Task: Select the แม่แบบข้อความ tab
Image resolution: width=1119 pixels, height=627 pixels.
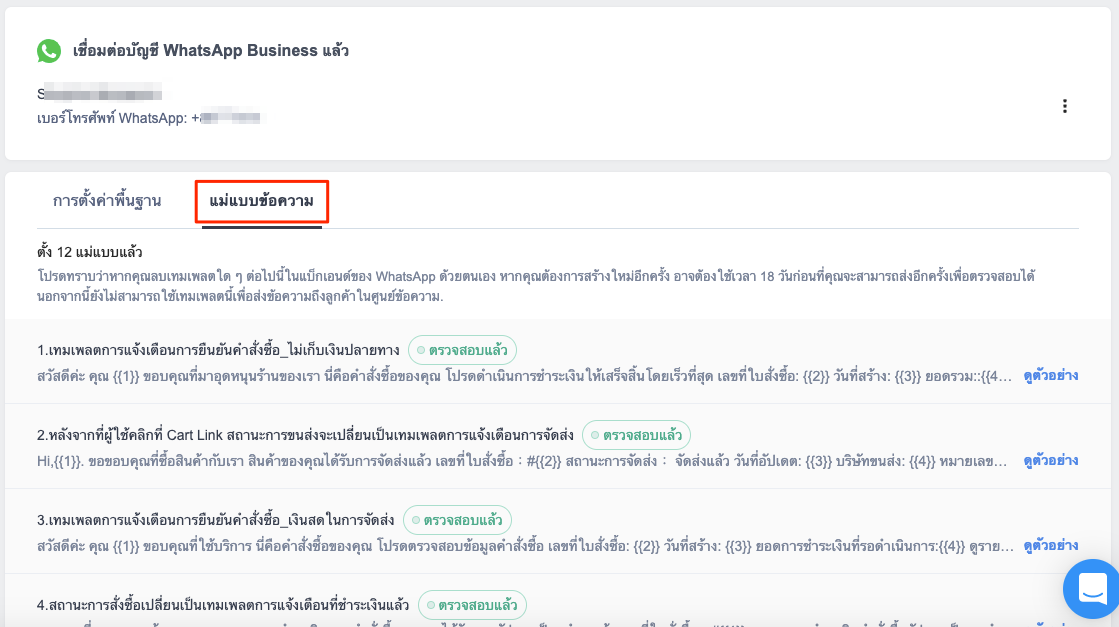Action: click(261, 201)
